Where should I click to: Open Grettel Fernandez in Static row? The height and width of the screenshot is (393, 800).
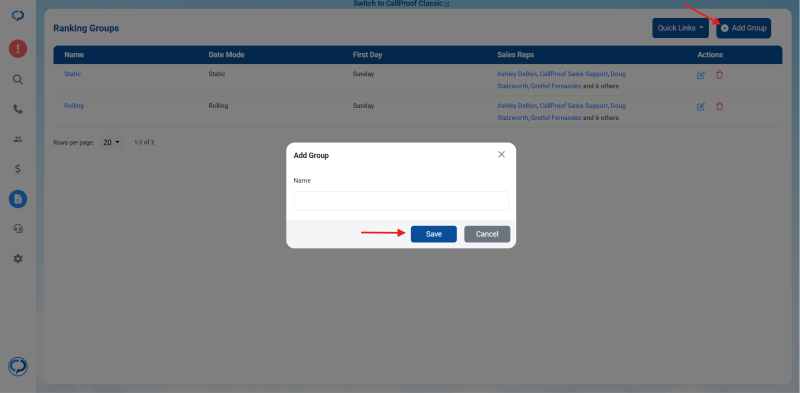click(556, 86)
